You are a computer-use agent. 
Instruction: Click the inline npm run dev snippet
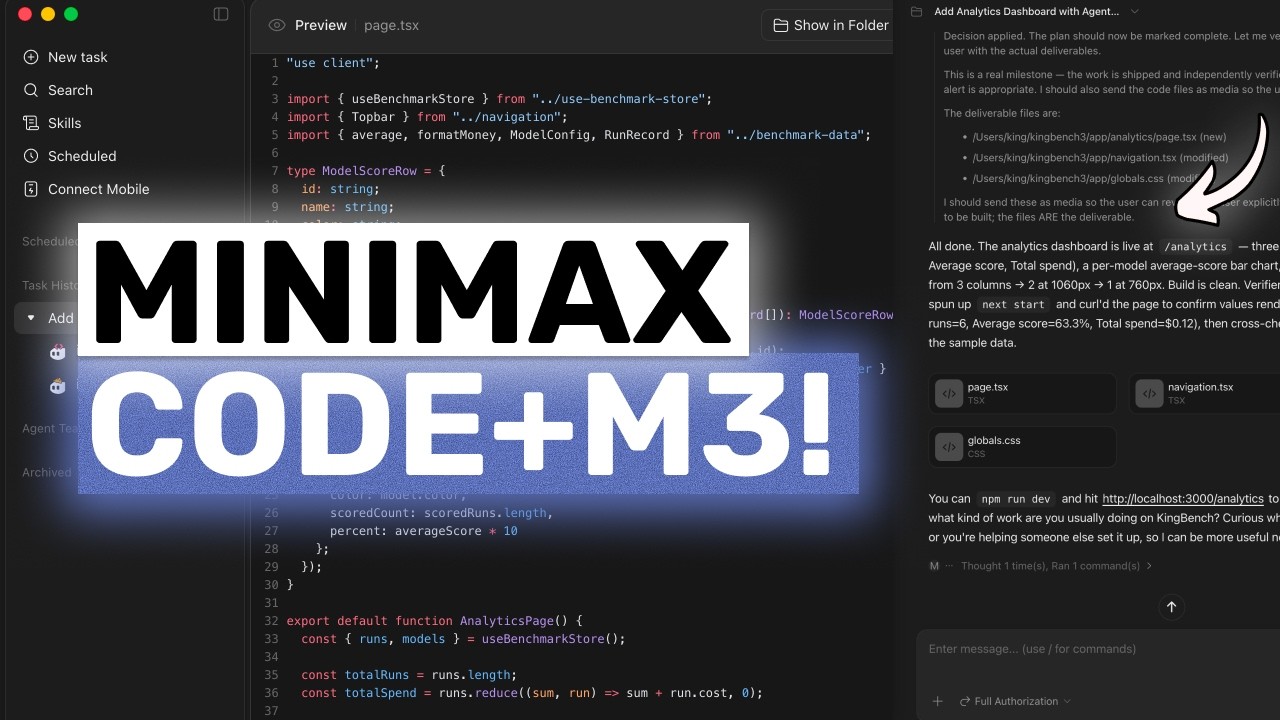pos(1015,498)
